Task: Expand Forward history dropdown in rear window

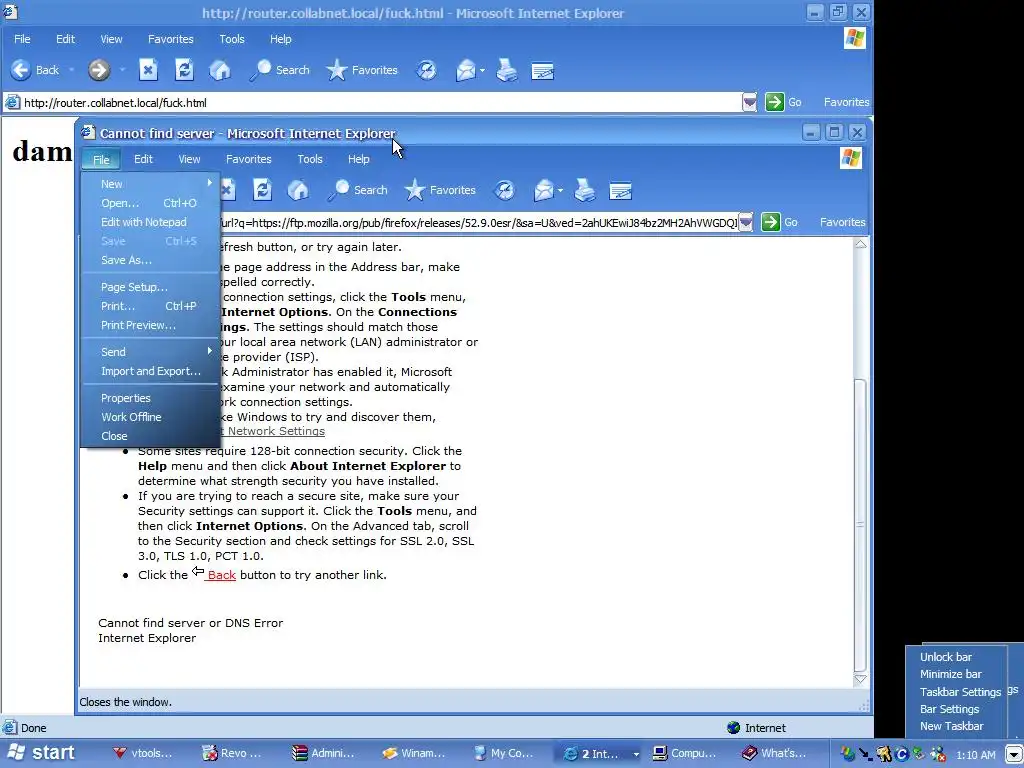Action: coord(121,70)
